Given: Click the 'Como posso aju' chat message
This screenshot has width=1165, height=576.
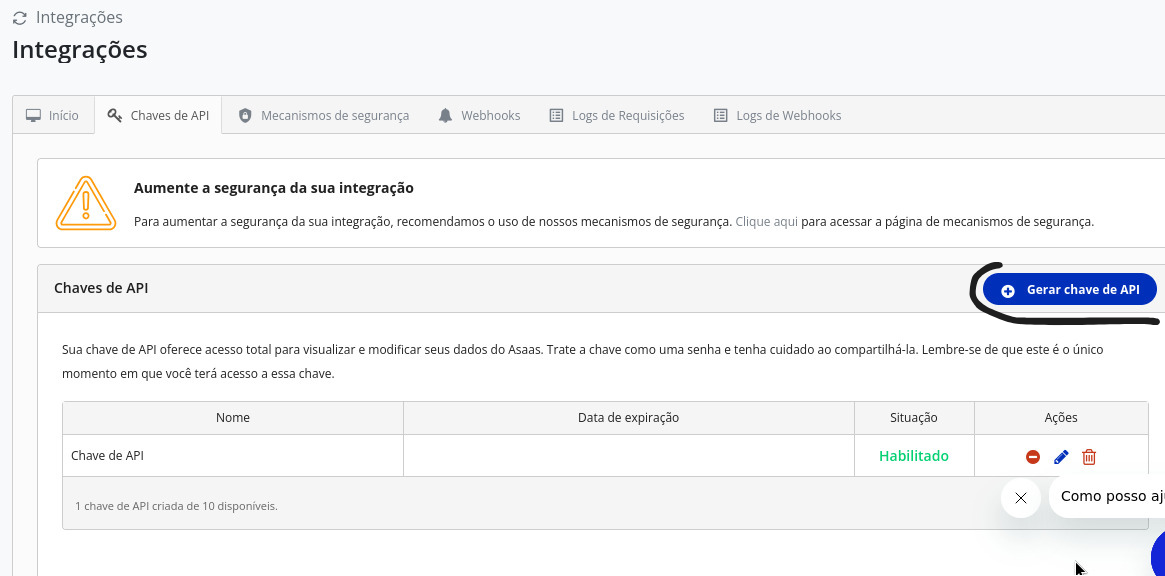Looking at the screenshot, I should (x=1110, y=496).
